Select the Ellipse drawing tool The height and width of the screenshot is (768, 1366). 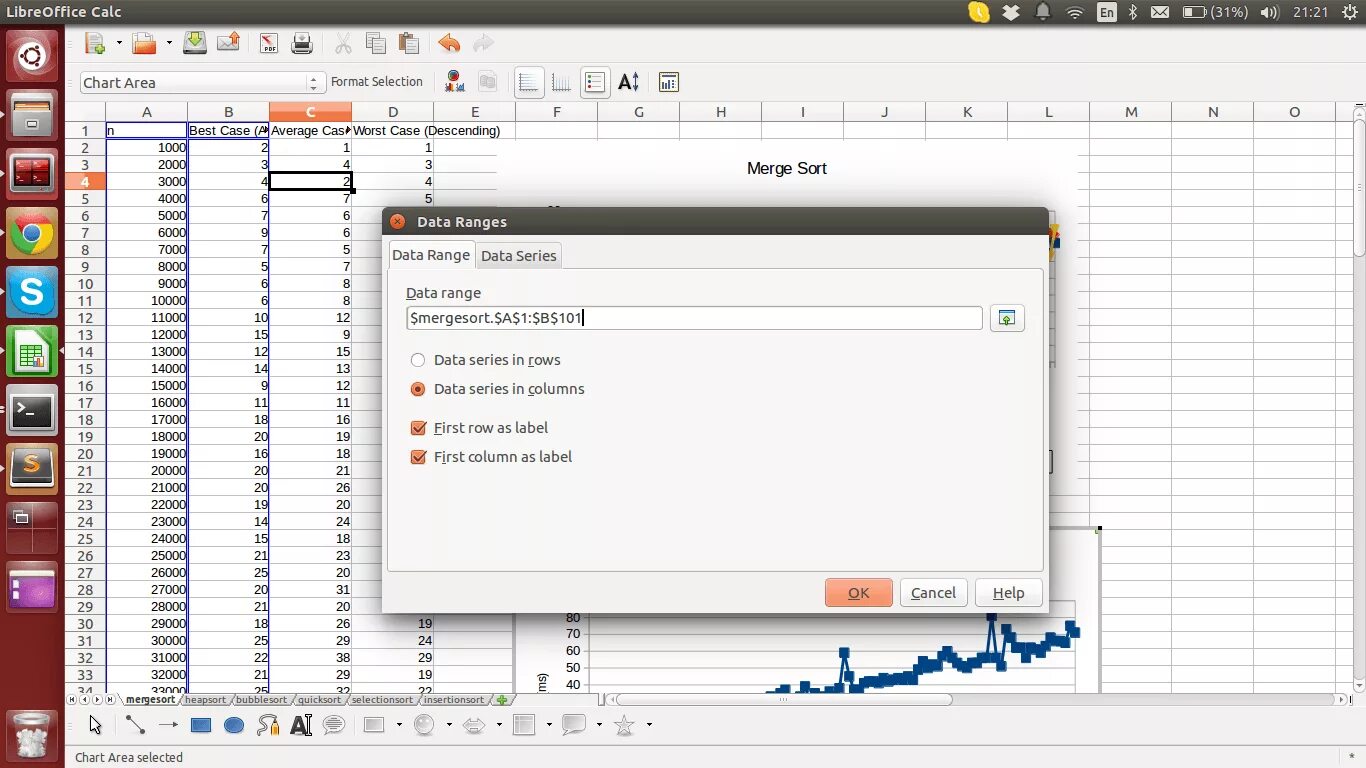pos(234,725)
